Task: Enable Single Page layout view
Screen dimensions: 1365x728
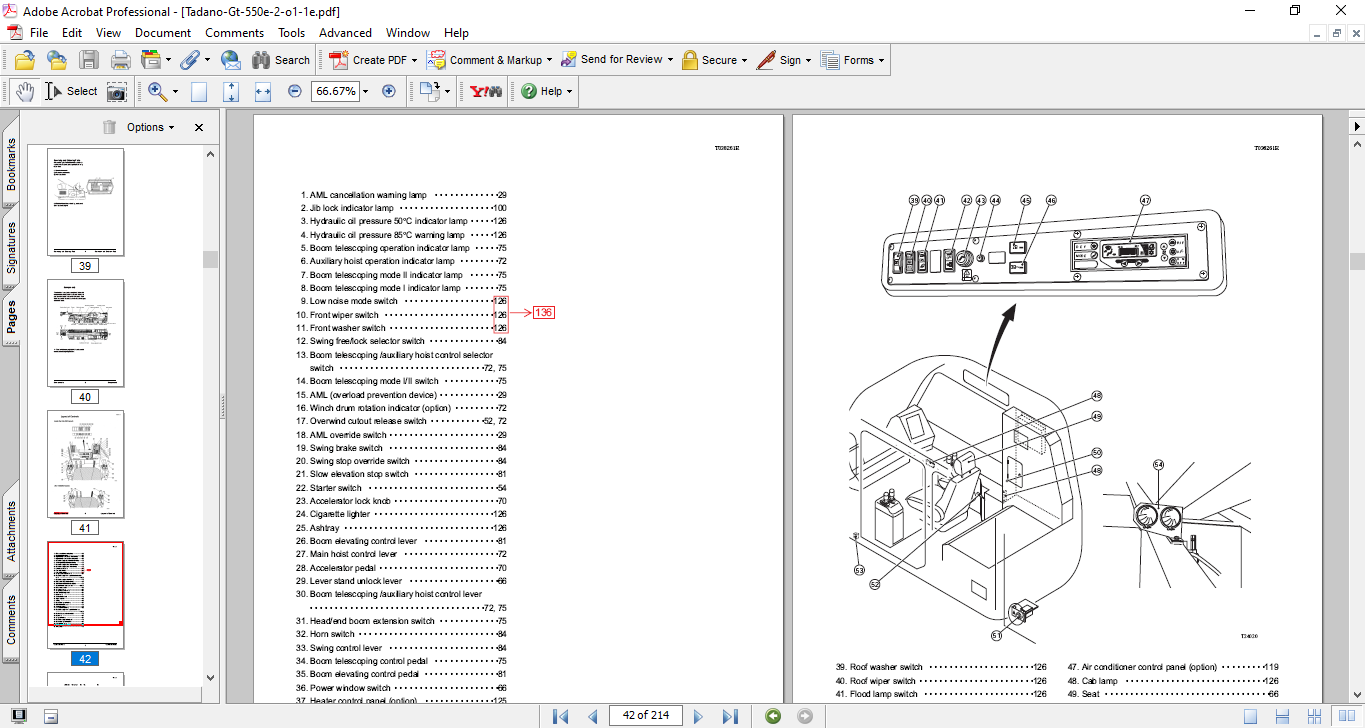Action: 1250,716
